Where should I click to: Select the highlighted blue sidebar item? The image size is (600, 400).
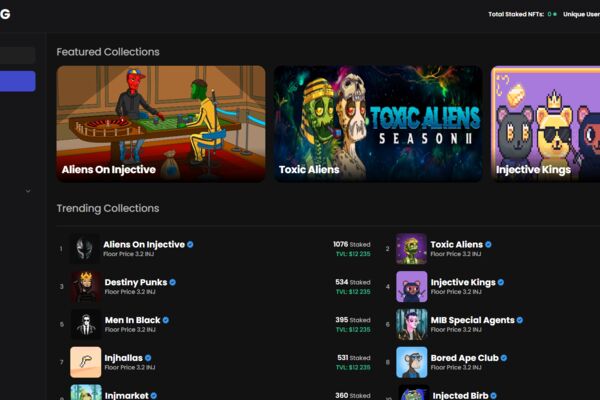18,81
